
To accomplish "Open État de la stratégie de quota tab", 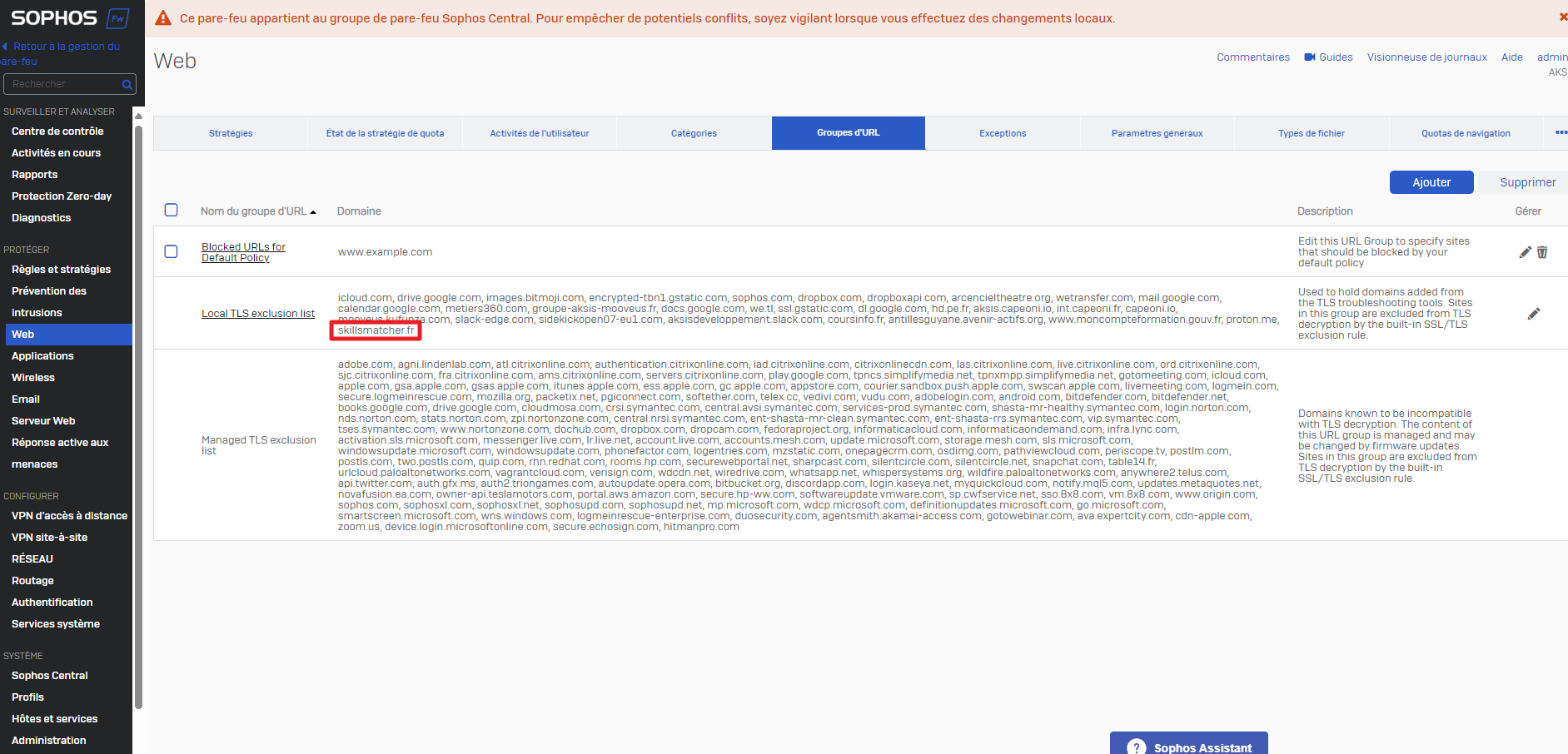I will 385,133.
